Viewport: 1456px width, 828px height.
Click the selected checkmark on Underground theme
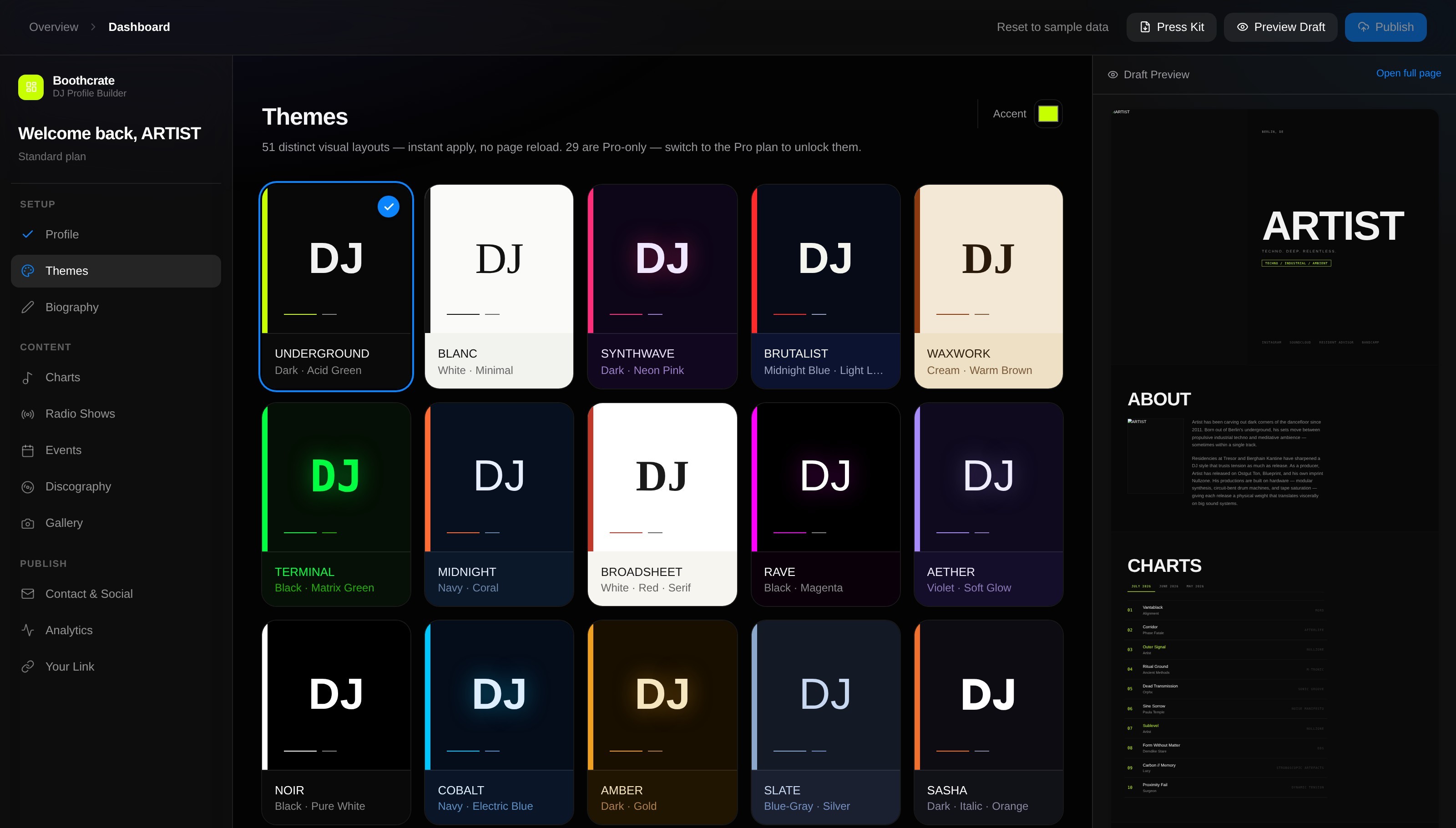pyautogui.click(x=389, y=207)
